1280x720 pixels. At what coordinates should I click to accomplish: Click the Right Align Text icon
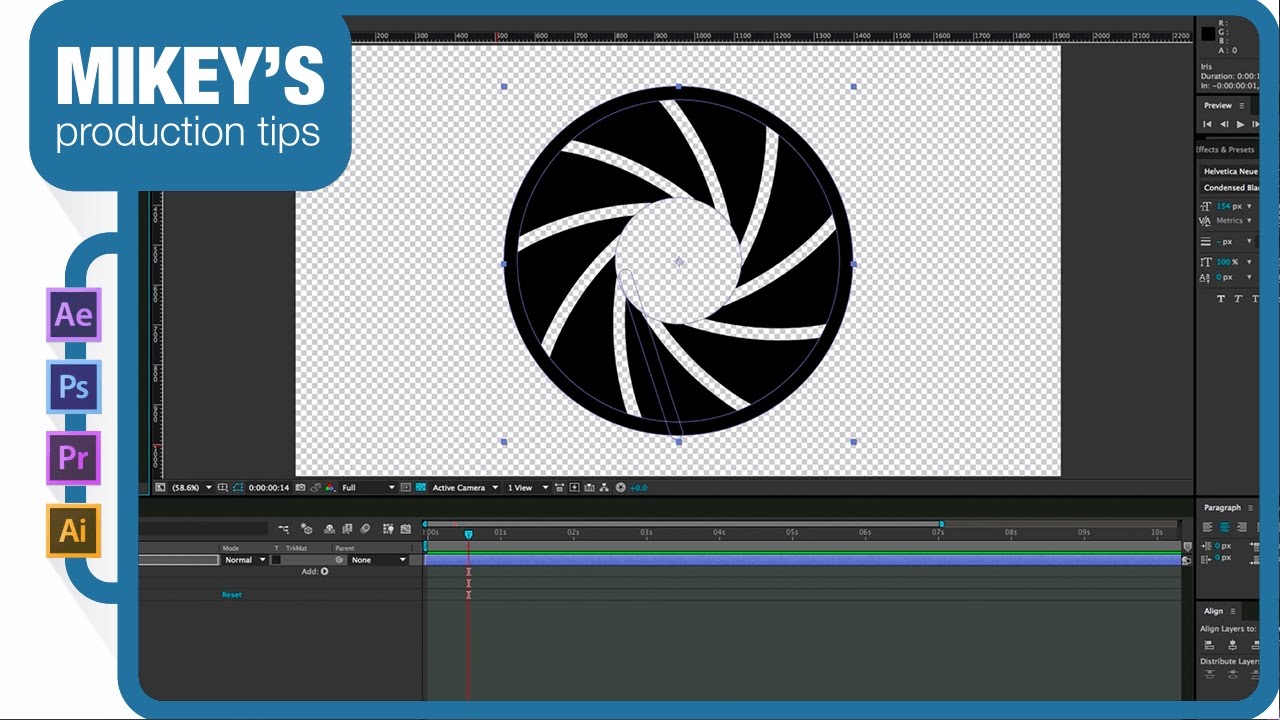1241,527
